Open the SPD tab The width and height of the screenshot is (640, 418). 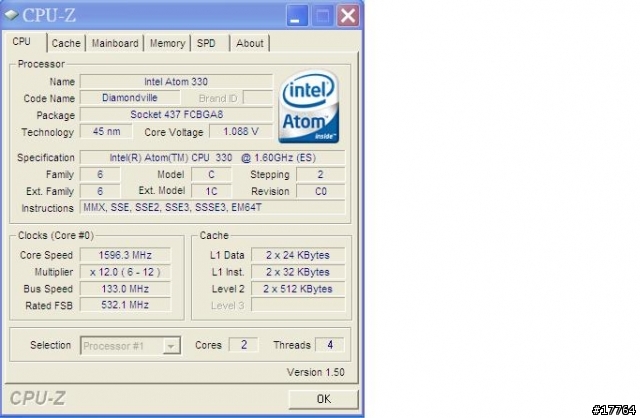click(x=210, y=43)
